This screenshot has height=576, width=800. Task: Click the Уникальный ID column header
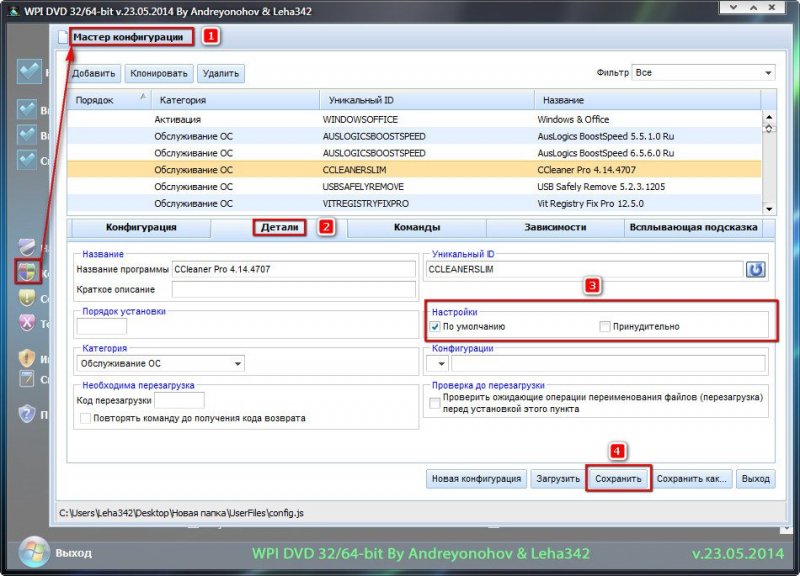click(x=428, y=100)
